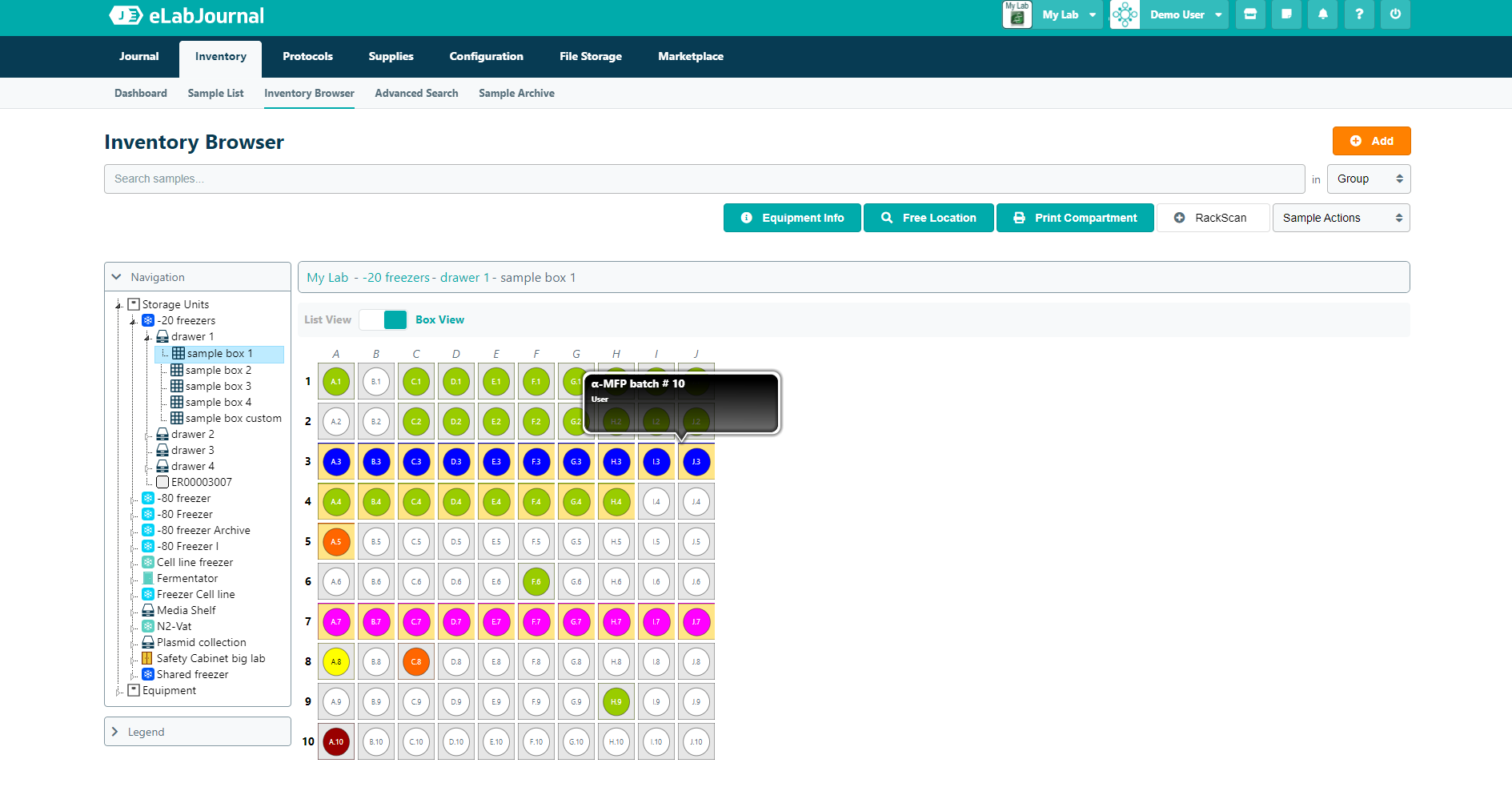Open the marketplace store icon in the header

tap(1250, 14)
